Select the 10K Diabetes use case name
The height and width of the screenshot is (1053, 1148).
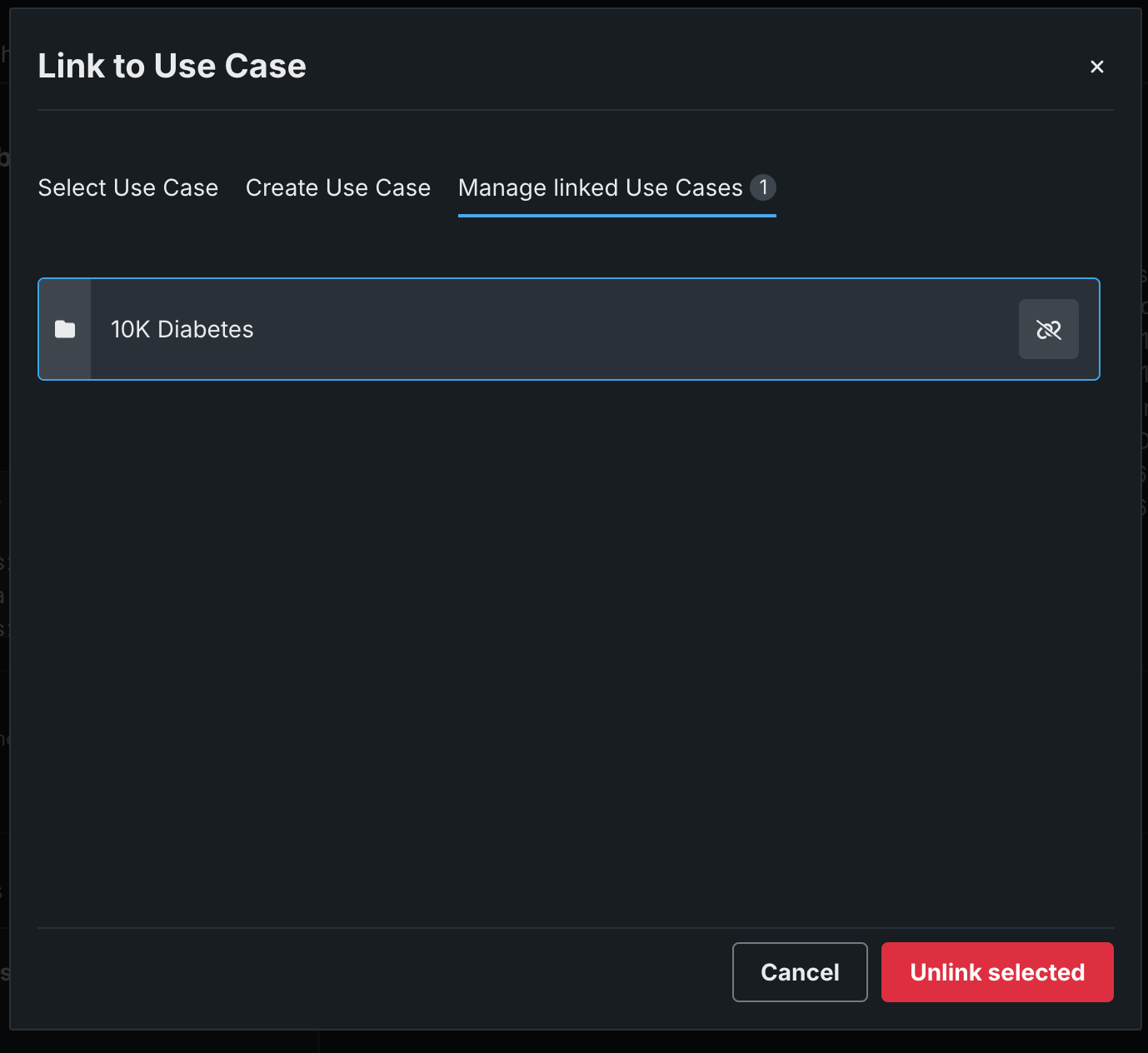182,329
